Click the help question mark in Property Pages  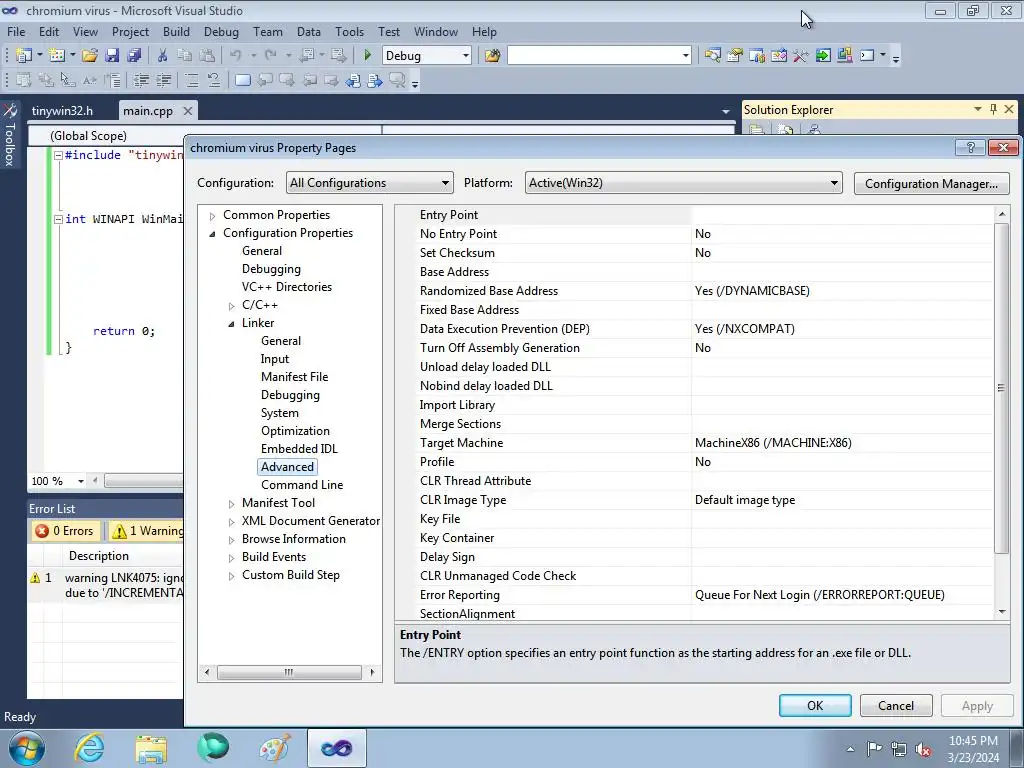click(x=970, y=148)
